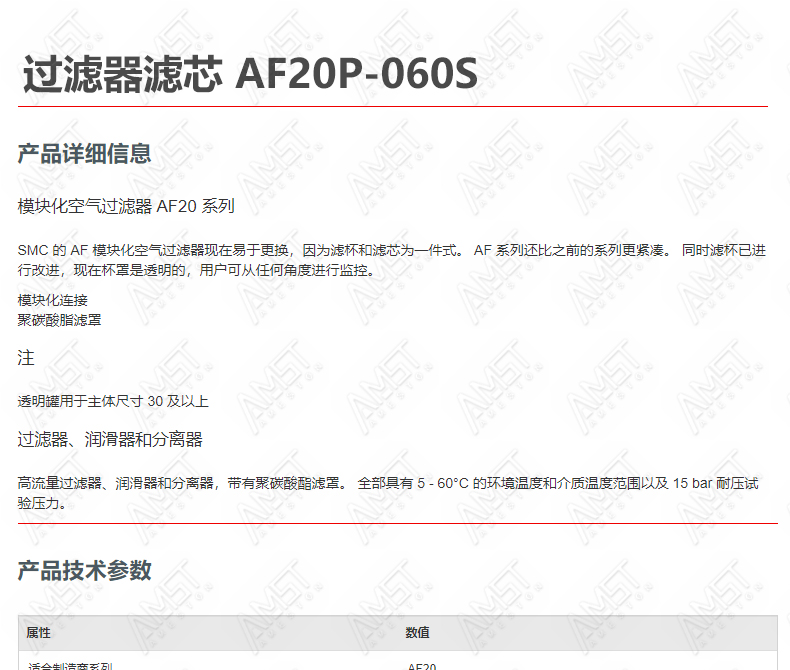
Task: Click the text 透明罐用于主体尺寸 30 及以上
Action: 113,401
